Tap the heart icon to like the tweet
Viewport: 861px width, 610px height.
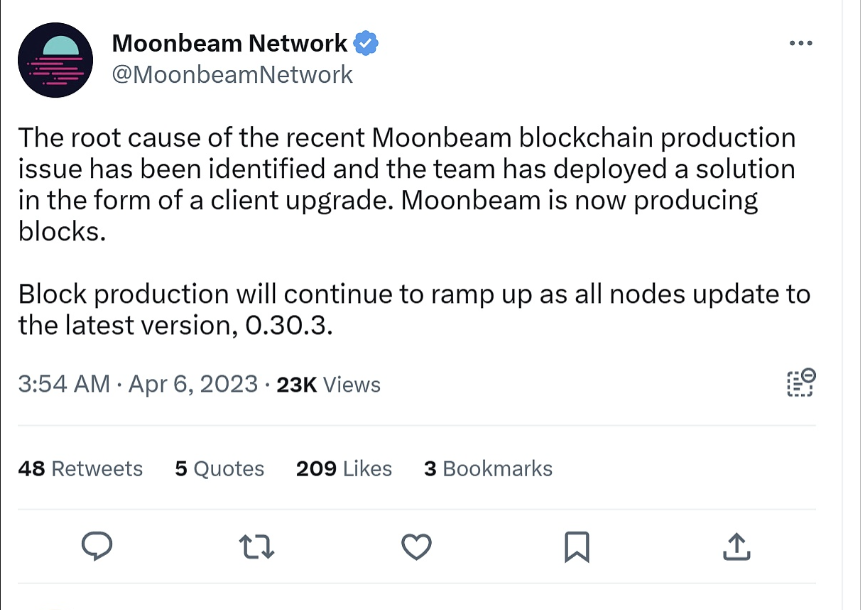416,547
